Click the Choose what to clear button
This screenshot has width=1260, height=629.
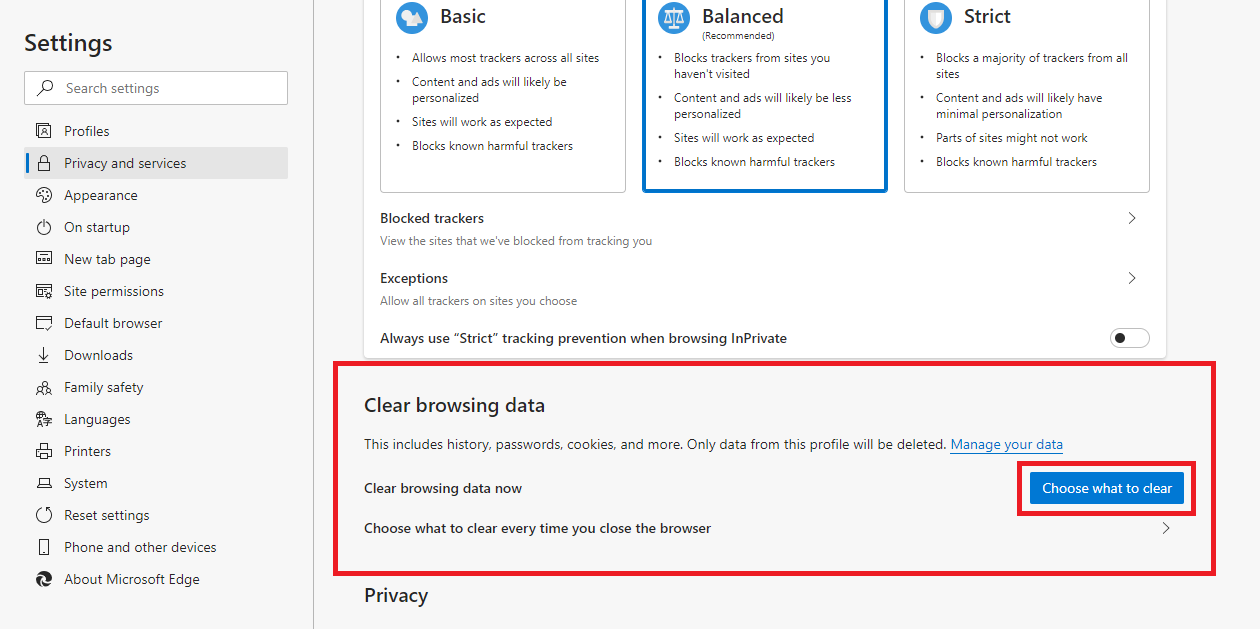coord(1107,488)
